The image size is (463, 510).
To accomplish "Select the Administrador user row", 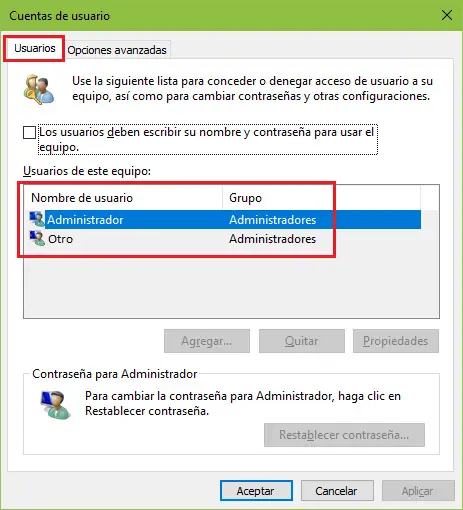I will [225, 219].
